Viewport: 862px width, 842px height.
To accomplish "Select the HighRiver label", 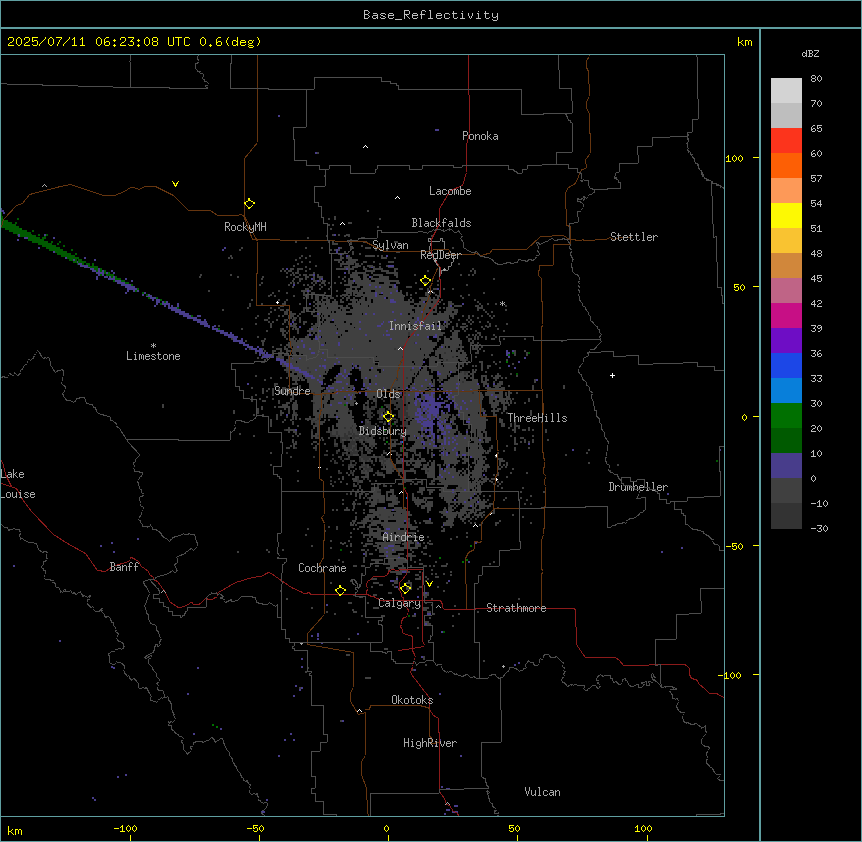I will pos(430,743).
